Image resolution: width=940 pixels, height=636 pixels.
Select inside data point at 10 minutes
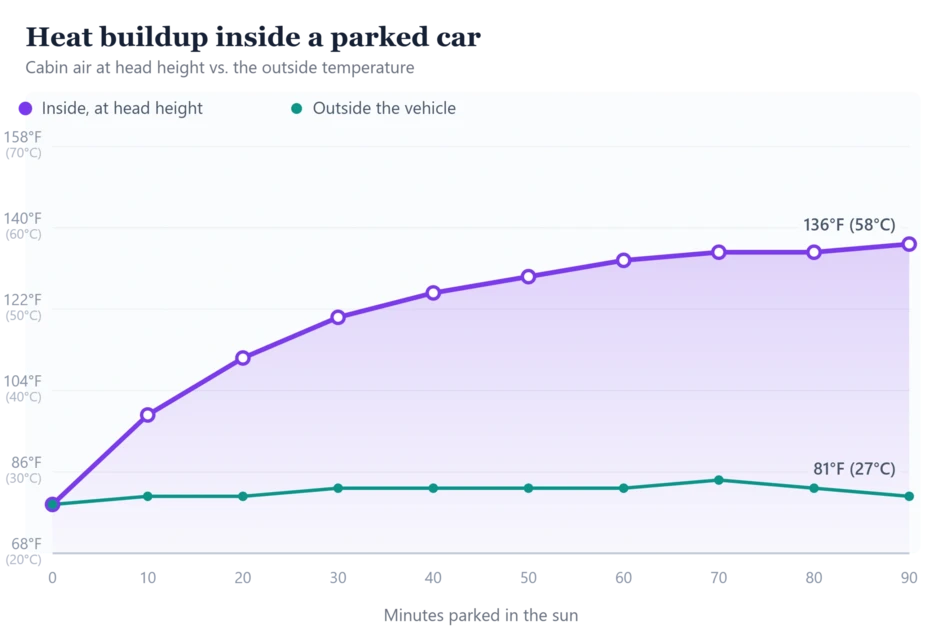pos(147,415)
